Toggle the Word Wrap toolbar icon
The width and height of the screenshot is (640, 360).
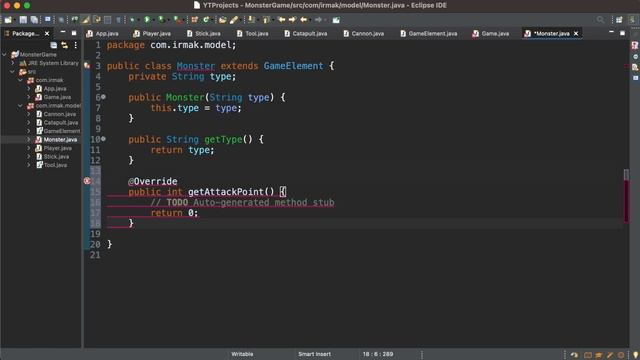click(x=97, y=20)
